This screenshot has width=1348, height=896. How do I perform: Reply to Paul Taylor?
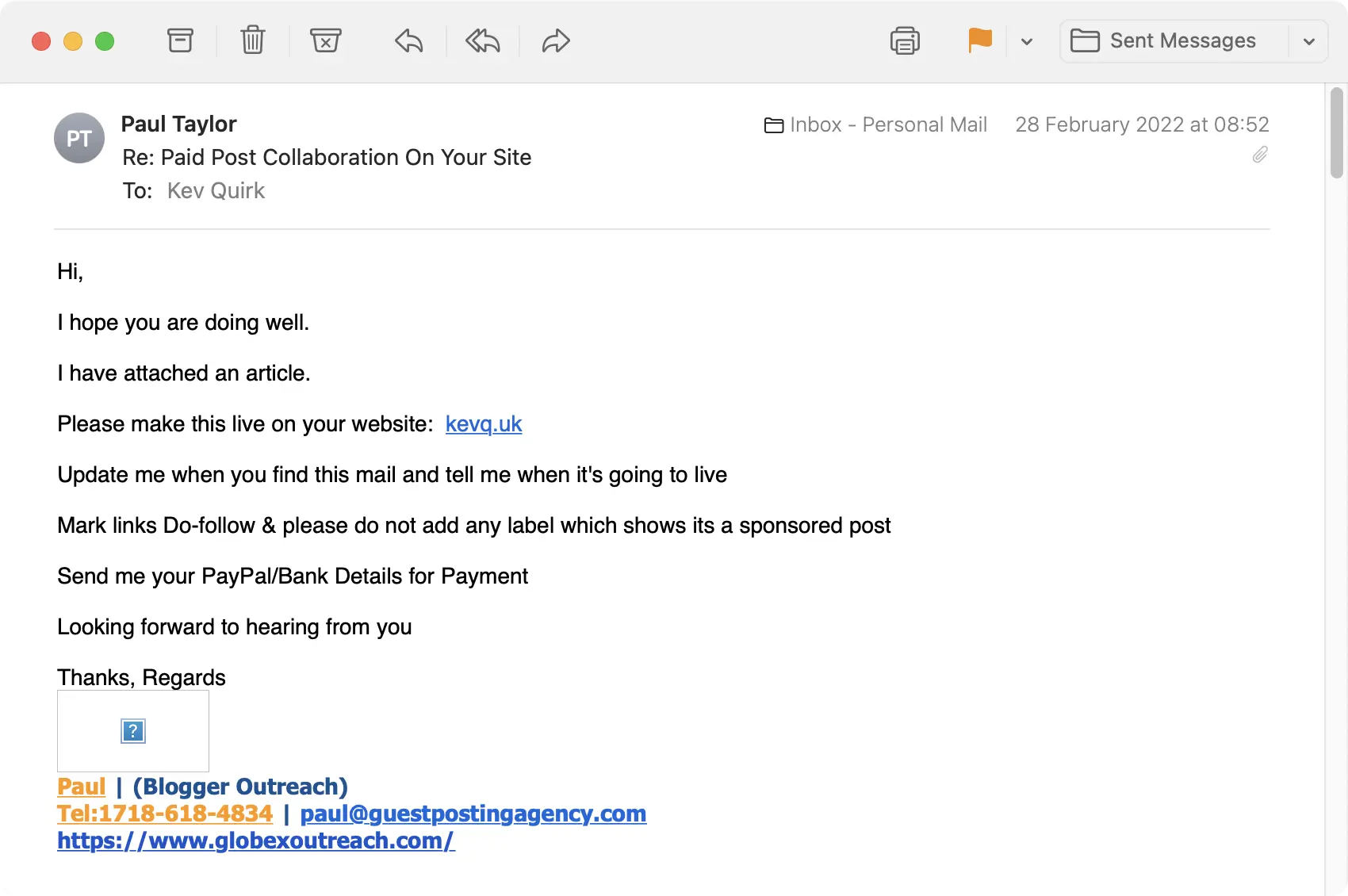pos(408,42)
